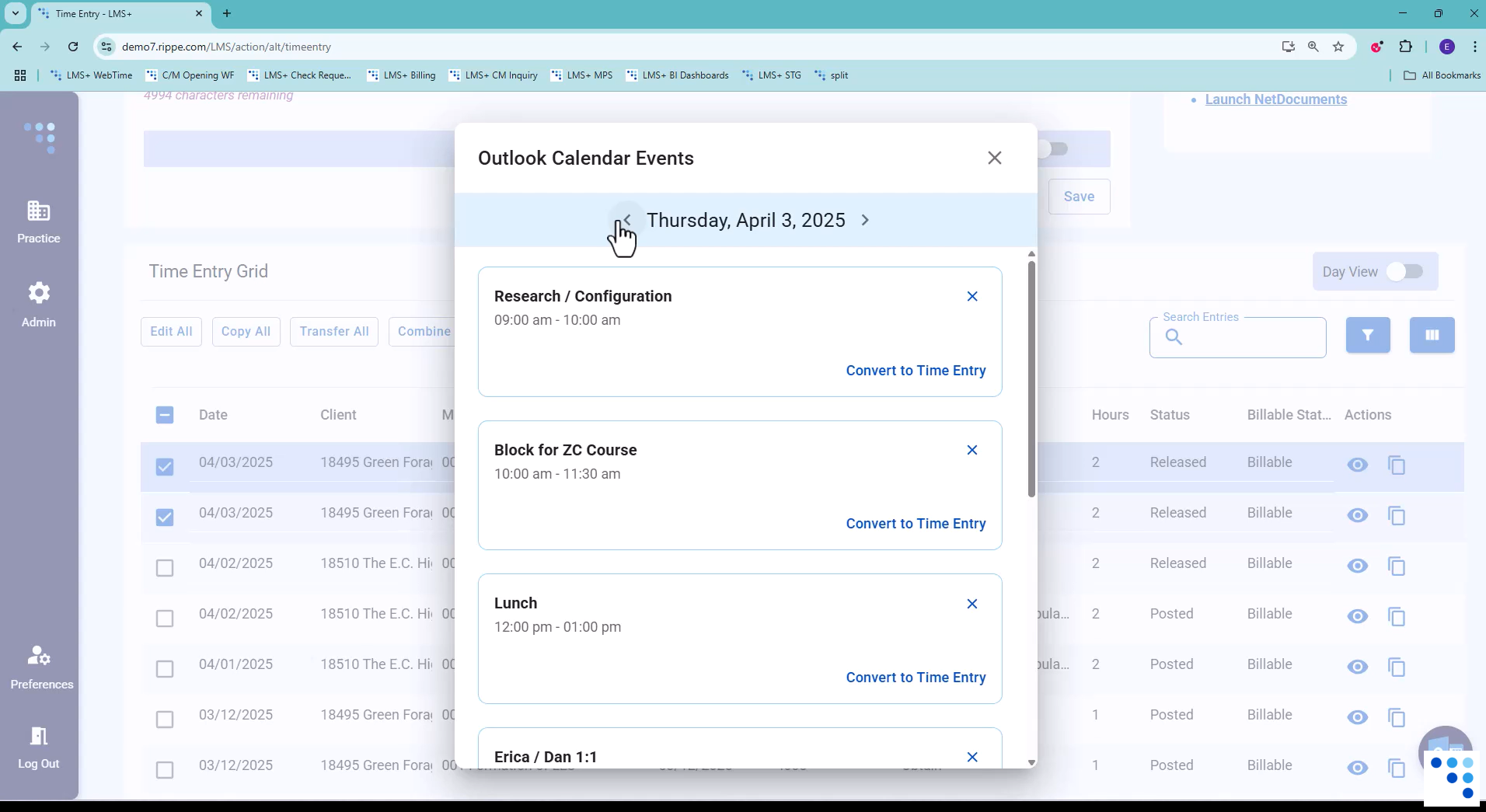Image resolution: width=1486 pixels, height=812 pixels.
Task: Convert Research / Configuration to time entry
Action: (x=916, y=371)
